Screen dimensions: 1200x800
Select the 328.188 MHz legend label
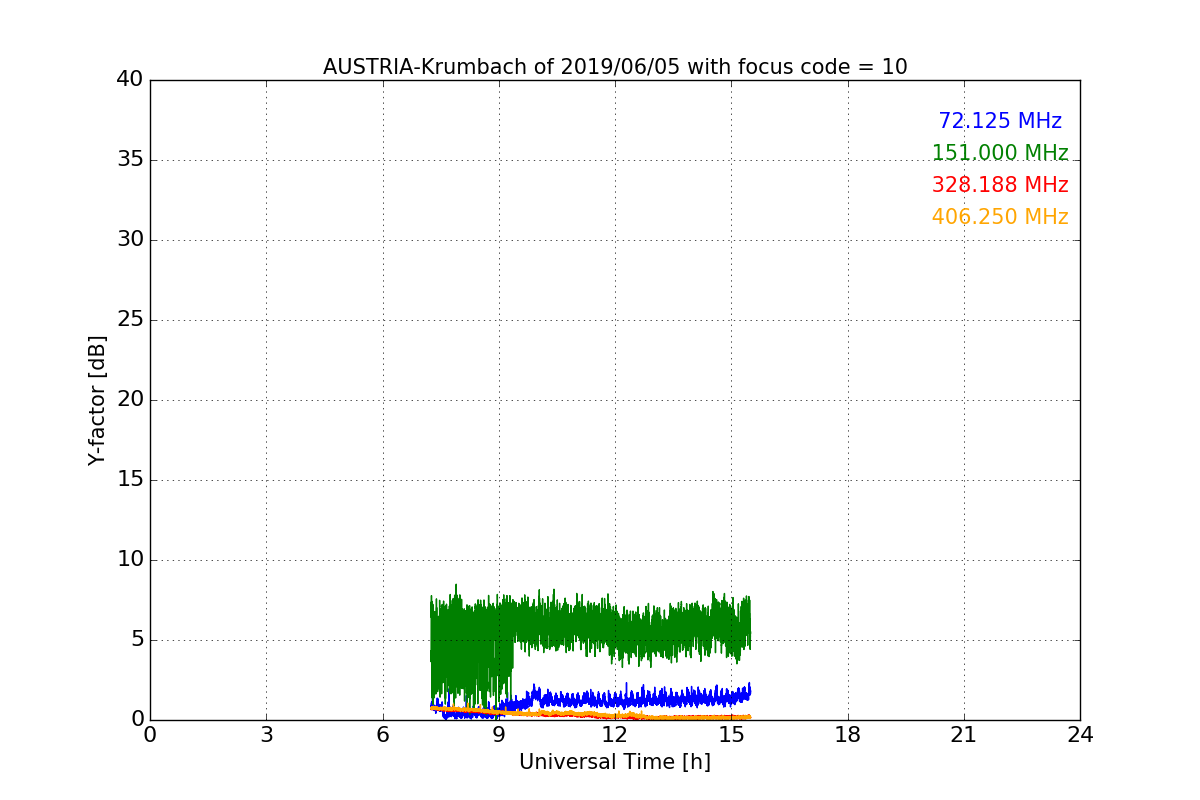click(1000, 185)
